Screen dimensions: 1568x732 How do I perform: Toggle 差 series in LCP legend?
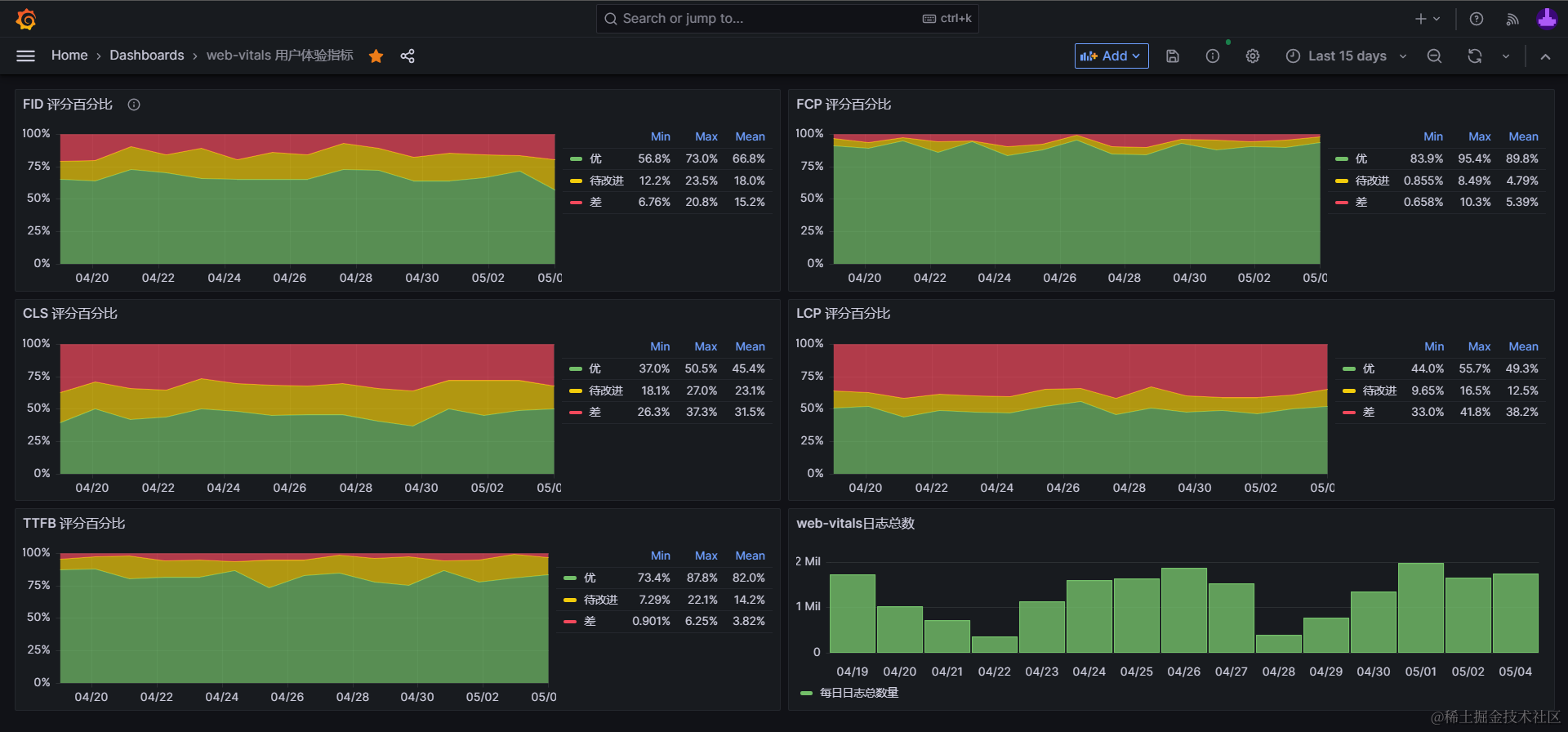[1369, 412]
